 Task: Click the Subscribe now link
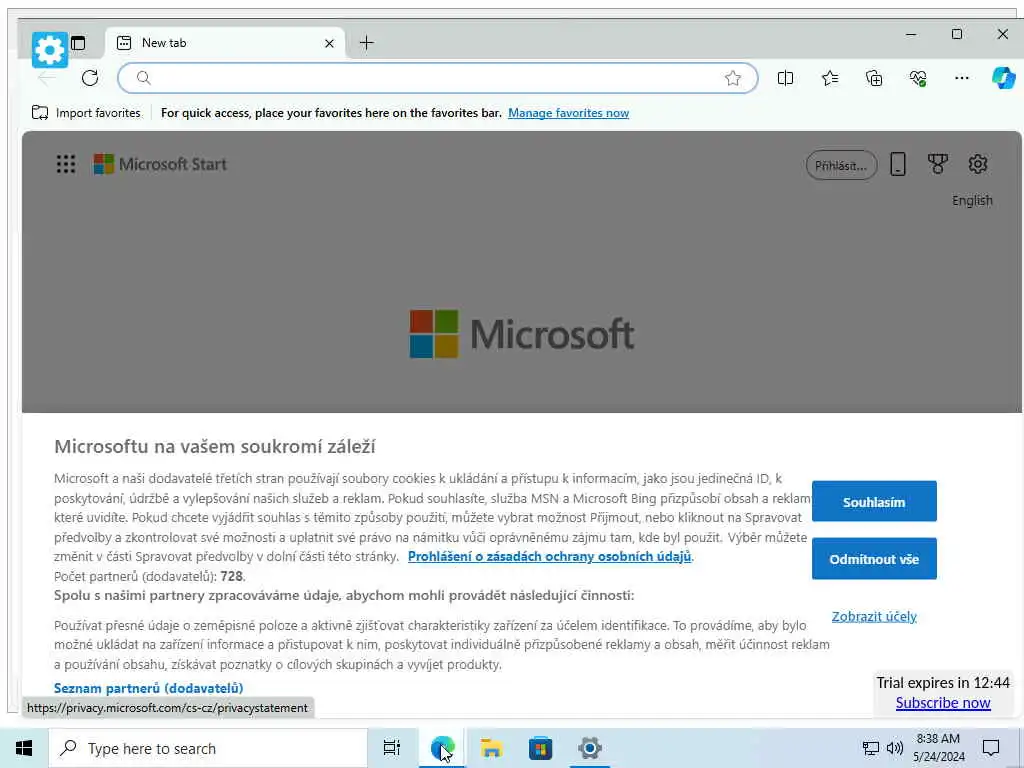pos(942,703)
